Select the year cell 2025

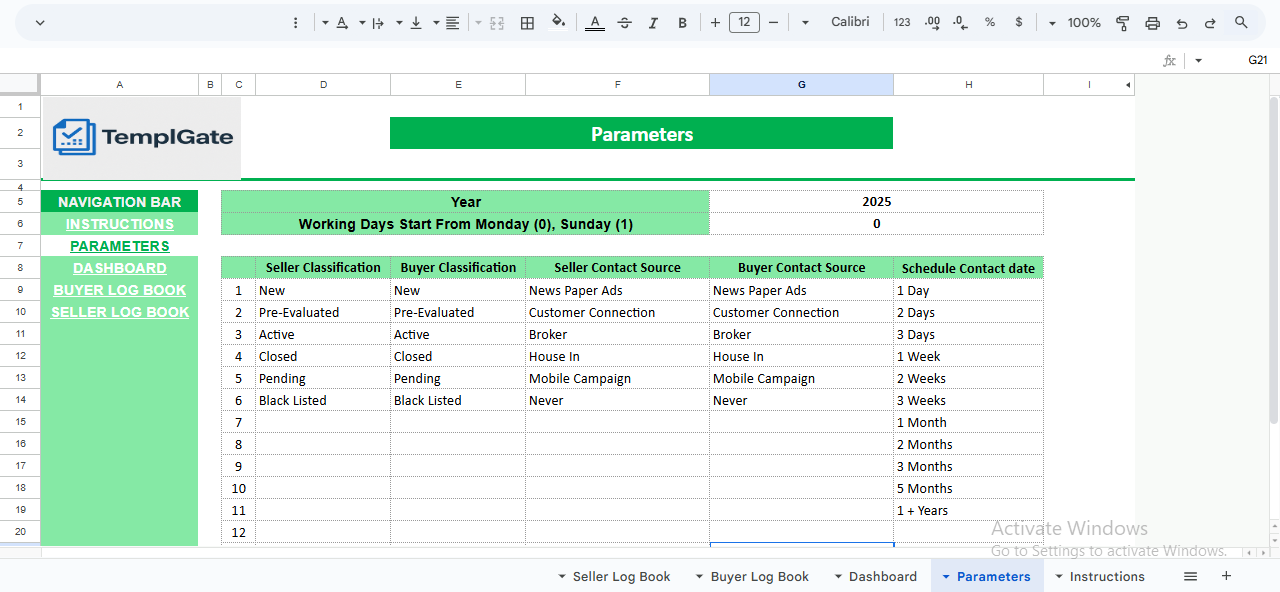pos(877,202)
